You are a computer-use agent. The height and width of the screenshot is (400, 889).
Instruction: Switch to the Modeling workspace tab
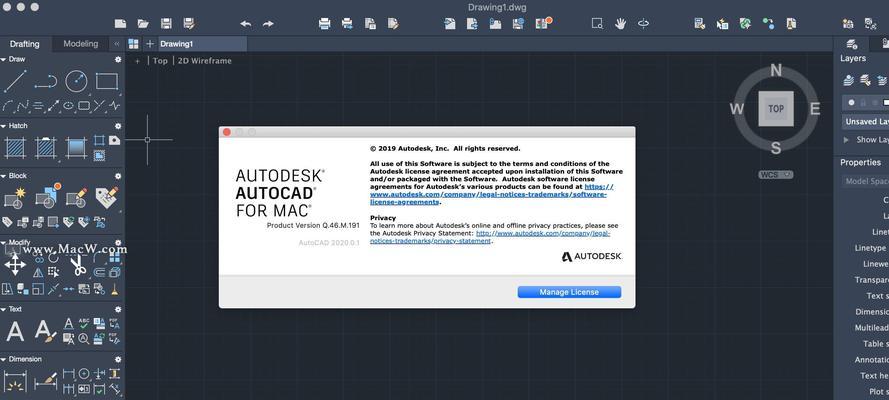click(x=81, y=44)
